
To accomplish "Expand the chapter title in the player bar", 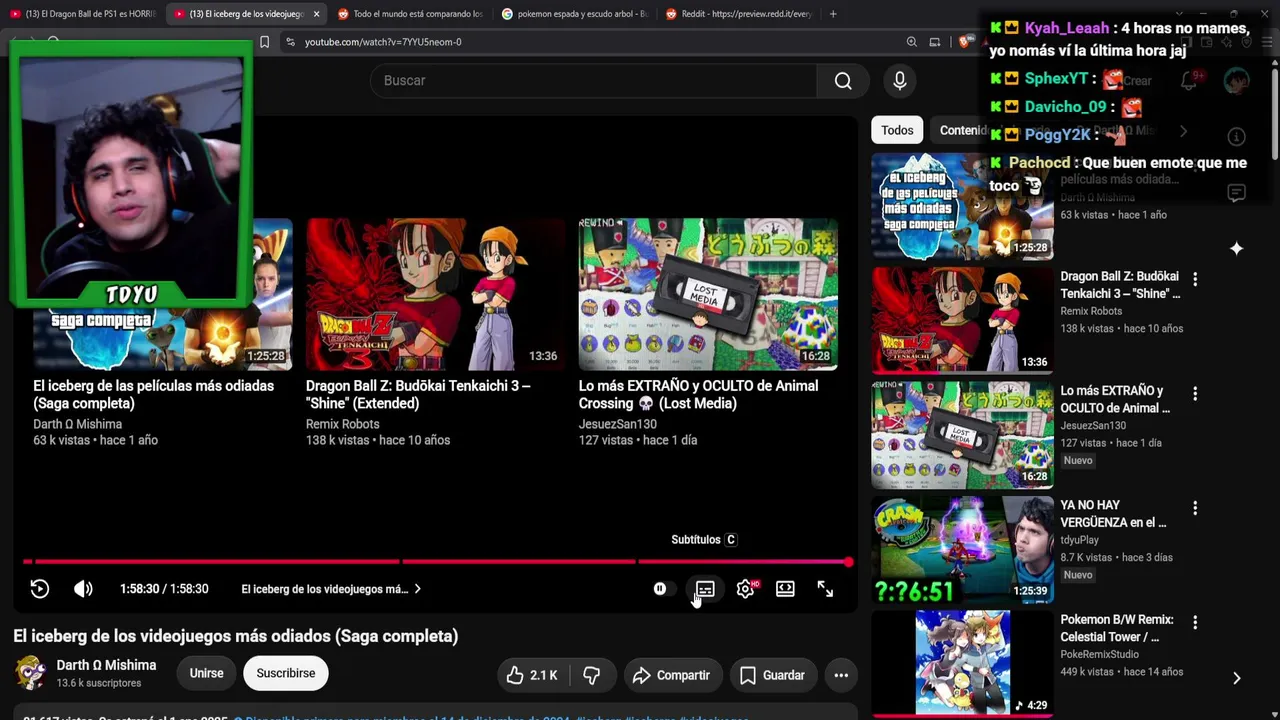I will [x=331, y=589].
